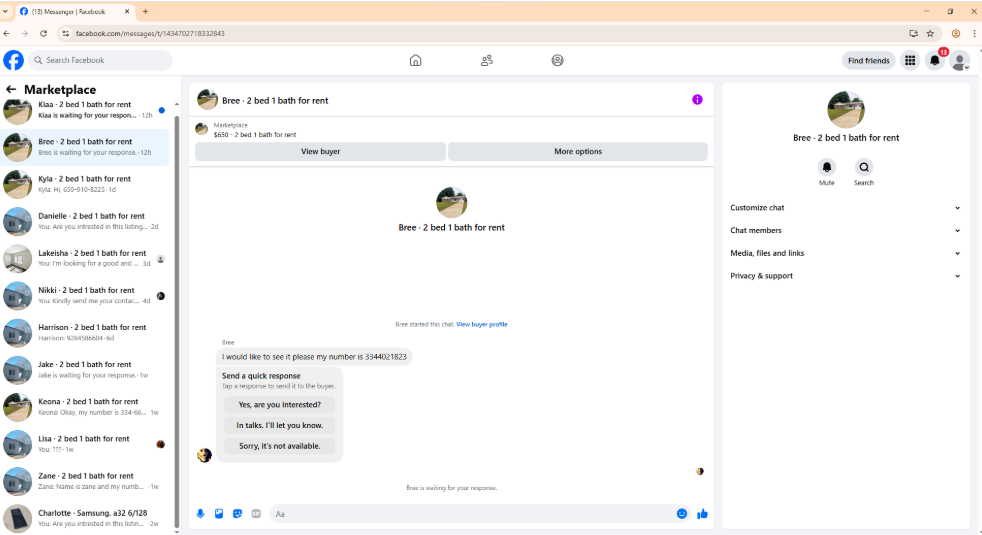Viewport: 982px width, 535px height.
Task: Open the Jake 2 bed 1 bath conversation
Action: click(x=85, y=370)
